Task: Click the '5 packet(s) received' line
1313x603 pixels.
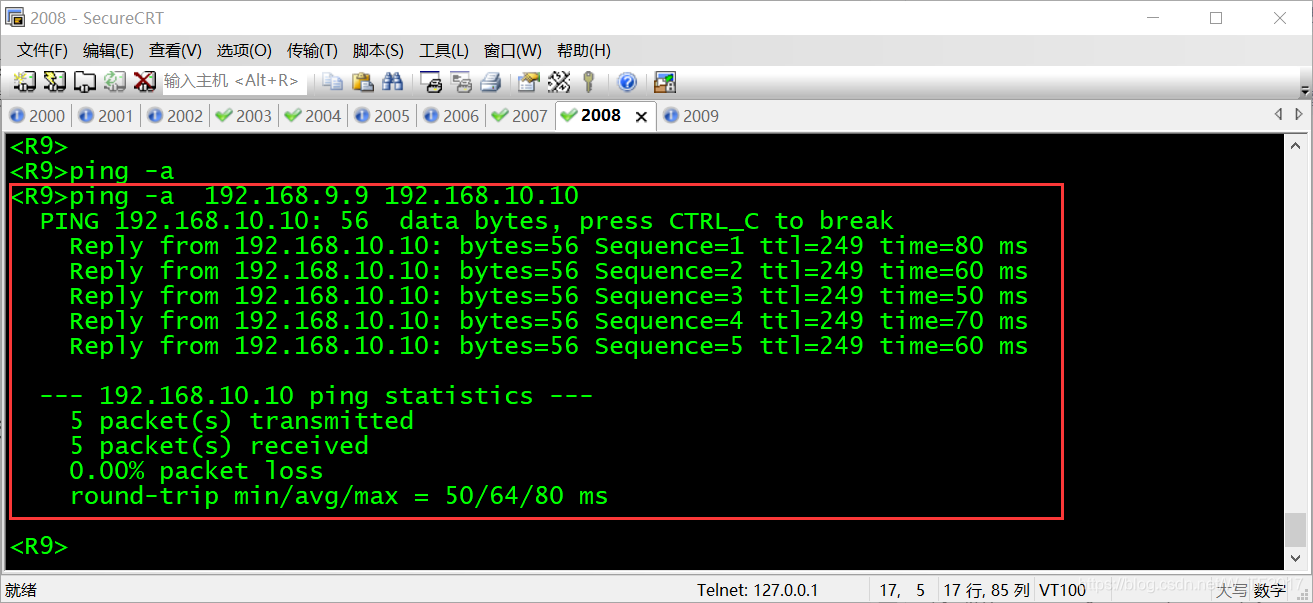Action: coord(218,446)
